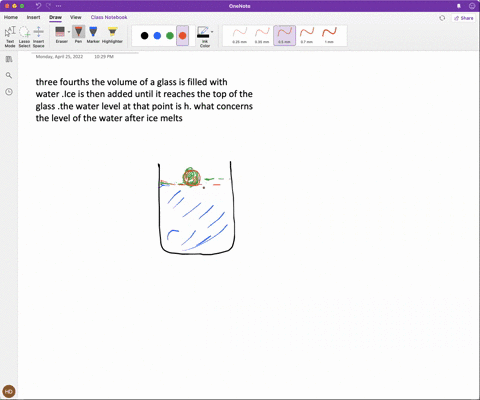
Task: Open the feedback smiley icon
Action: point(472,6)
